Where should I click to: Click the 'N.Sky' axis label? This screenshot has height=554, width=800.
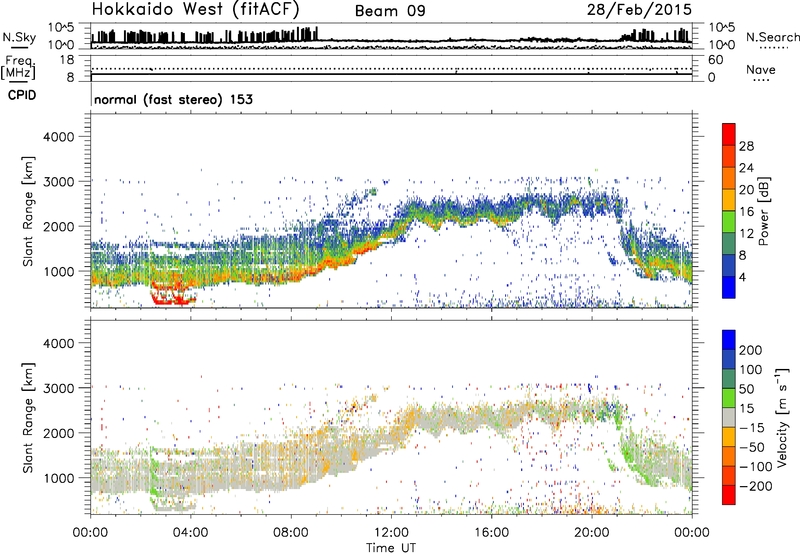tap(19, 38)
